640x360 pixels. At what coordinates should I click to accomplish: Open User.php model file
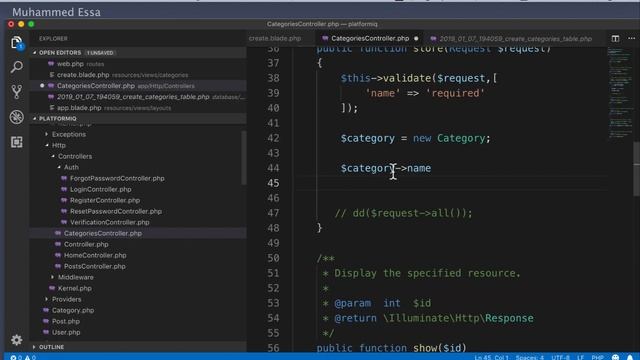tap(66, 332)
